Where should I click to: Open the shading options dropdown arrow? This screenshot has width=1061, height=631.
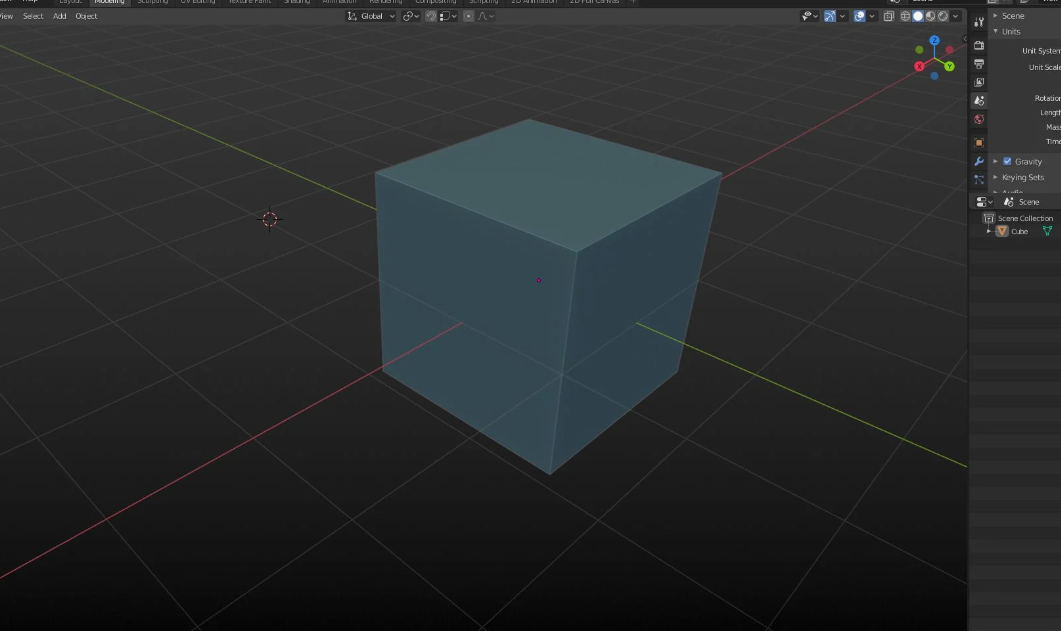[x=955, y=16]
